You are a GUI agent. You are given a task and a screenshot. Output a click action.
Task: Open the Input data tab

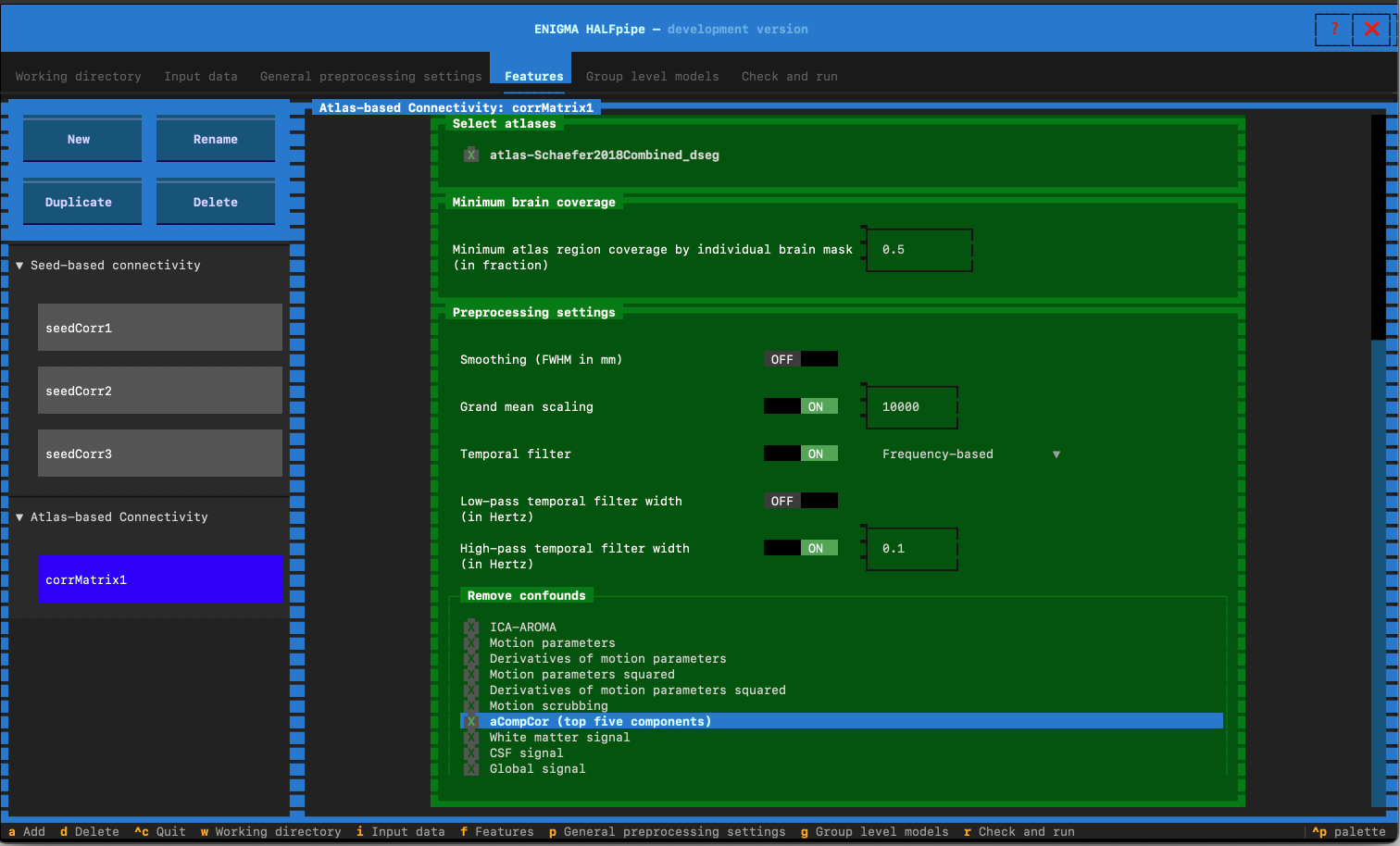point(201,77)
